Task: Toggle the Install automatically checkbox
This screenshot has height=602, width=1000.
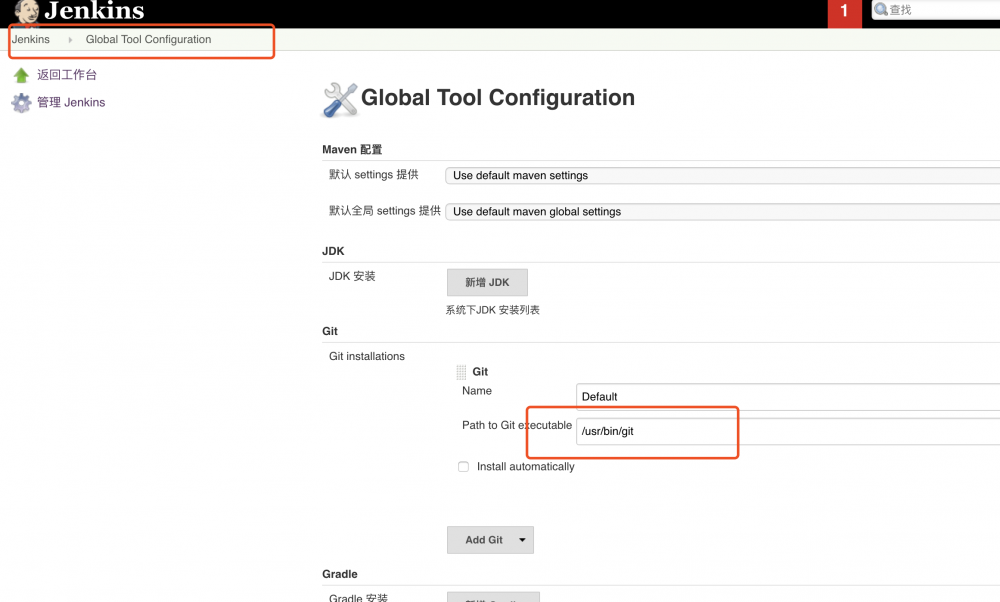Action: 464,467
